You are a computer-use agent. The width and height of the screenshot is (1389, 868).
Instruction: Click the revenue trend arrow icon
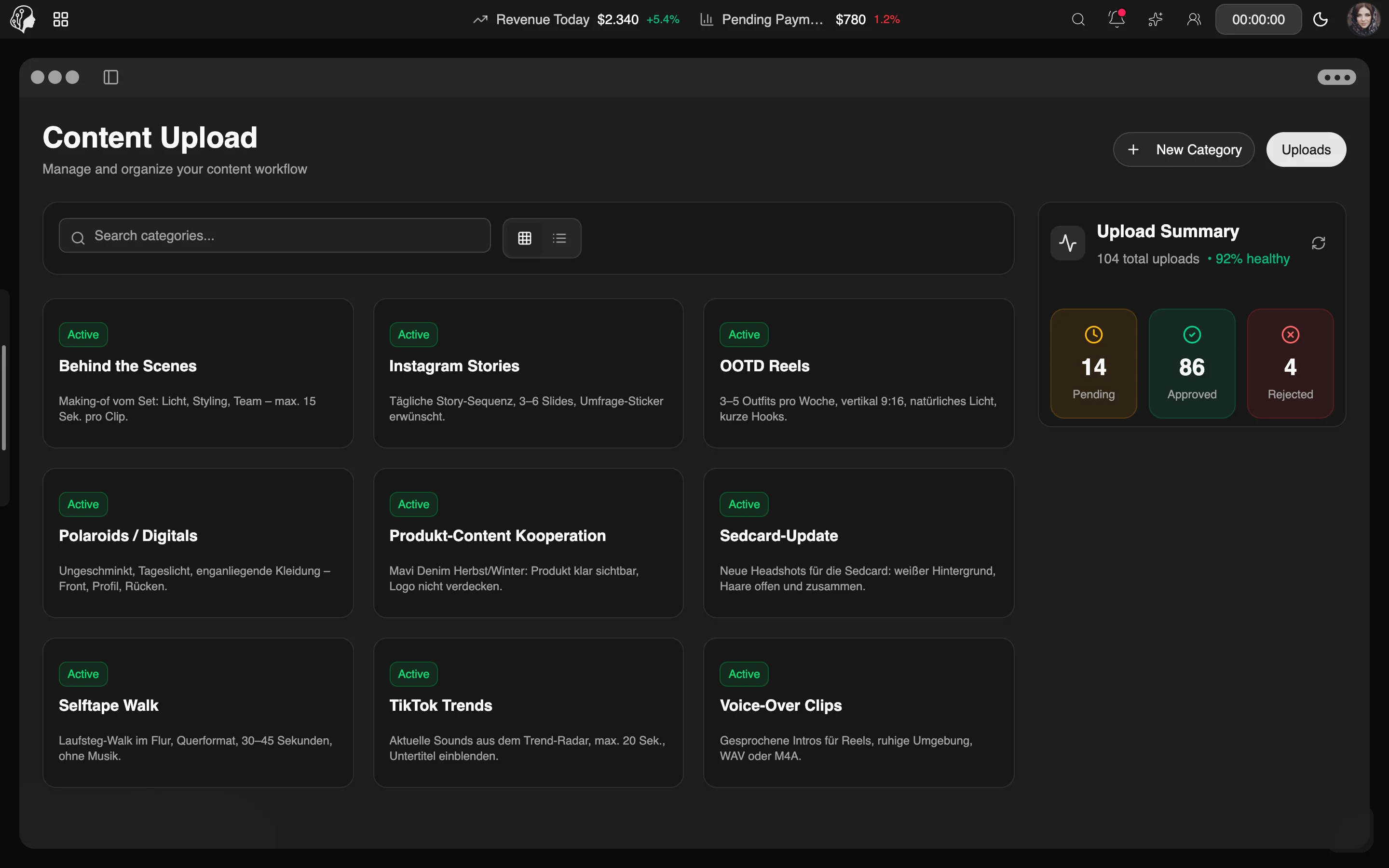(480, 19)
